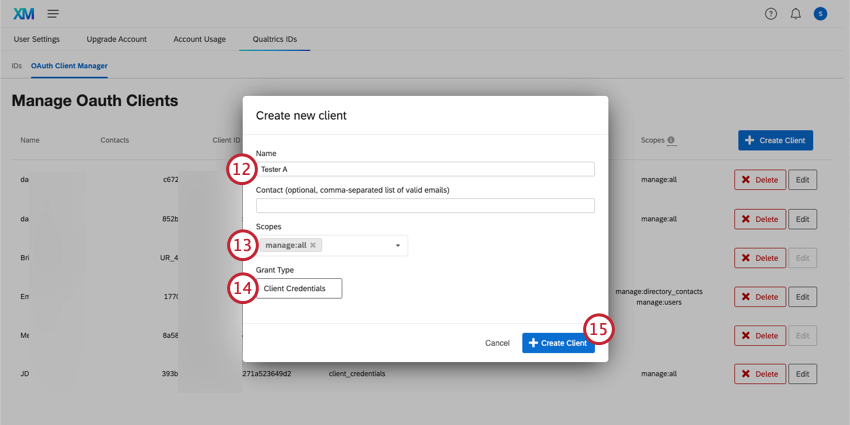
Task: Open the user account avatar
Action: 820,14
